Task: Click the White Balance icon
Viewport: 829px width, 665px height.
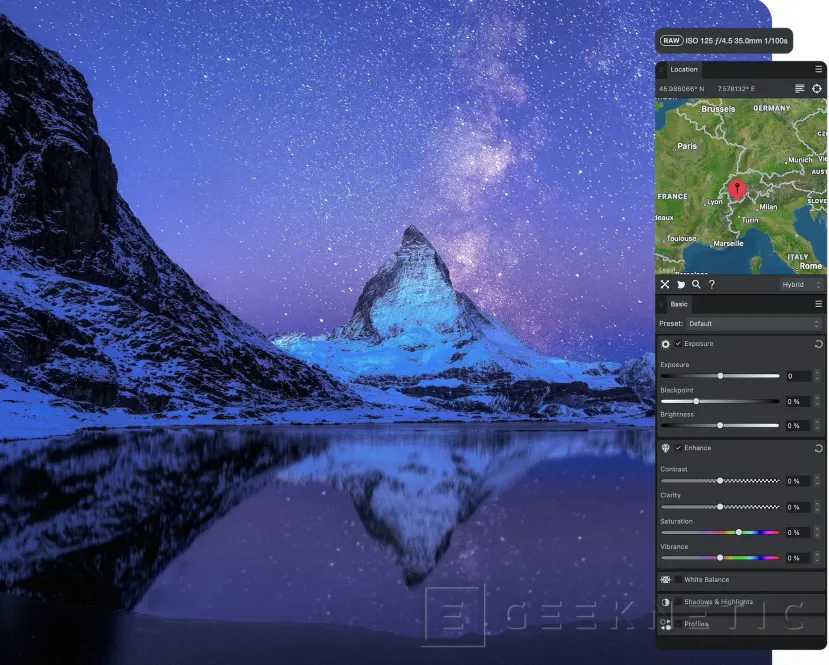Action: (x=666, y=580)
